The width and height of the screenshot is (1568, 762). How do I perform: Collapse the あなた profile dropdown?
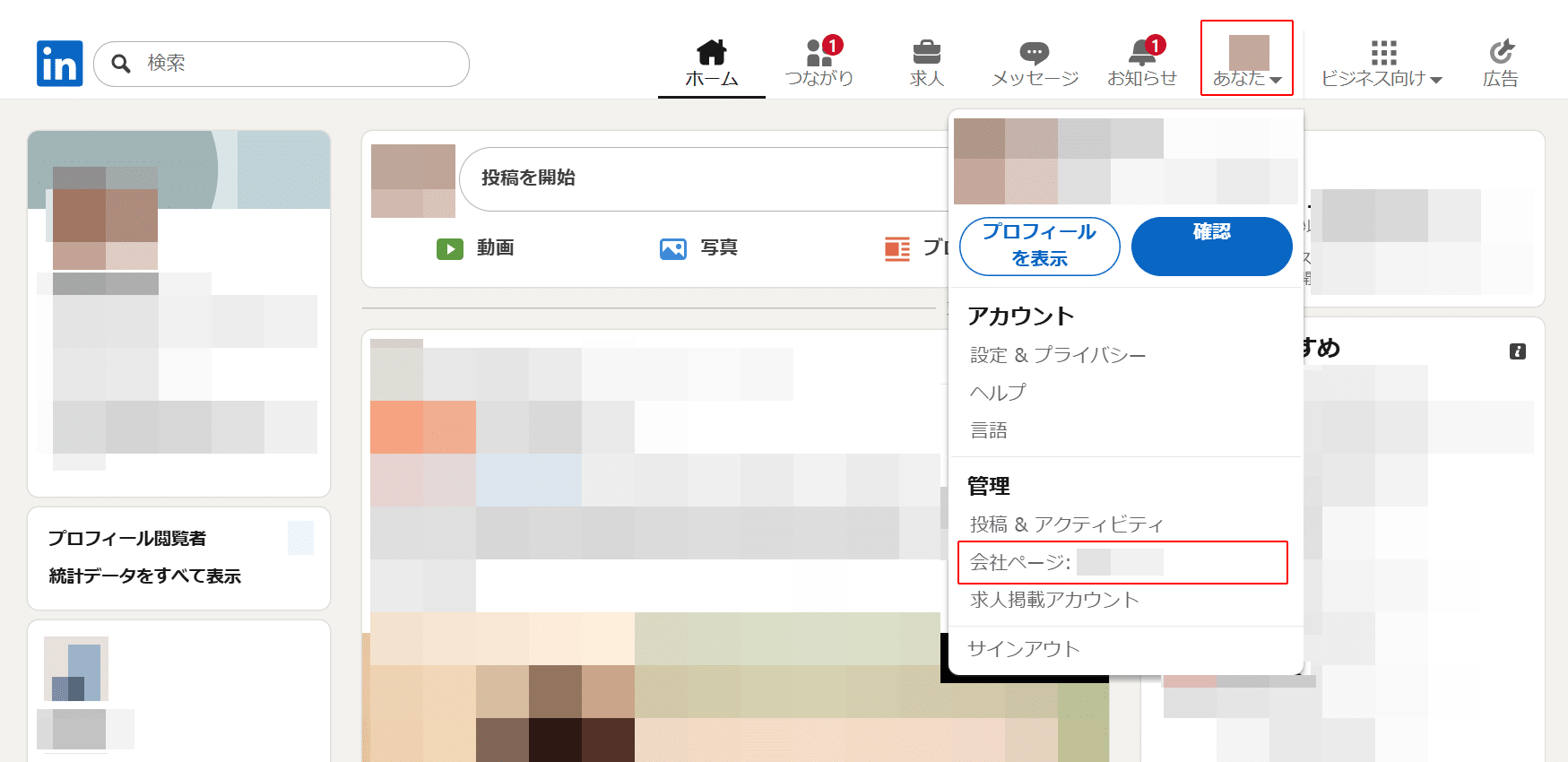pyautogui.click(x=1247, y=59)
